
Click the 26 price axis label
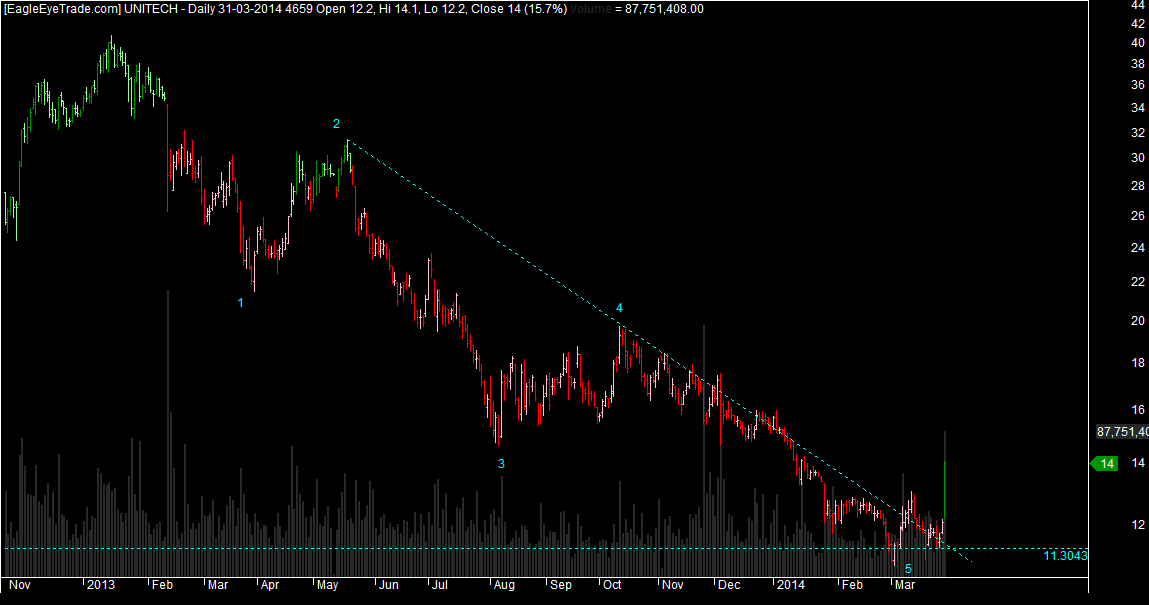[x=1138, y=215]
